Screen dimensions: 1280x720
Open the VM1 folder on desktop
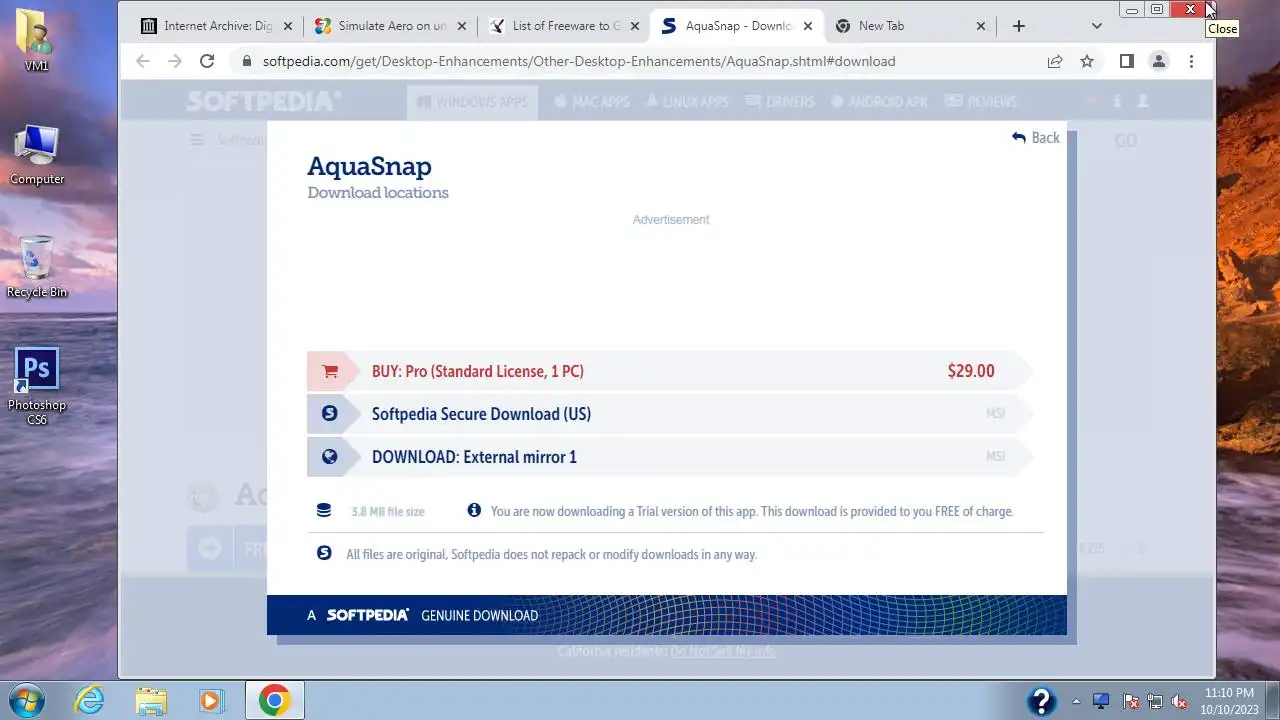[x=36, y=40]
